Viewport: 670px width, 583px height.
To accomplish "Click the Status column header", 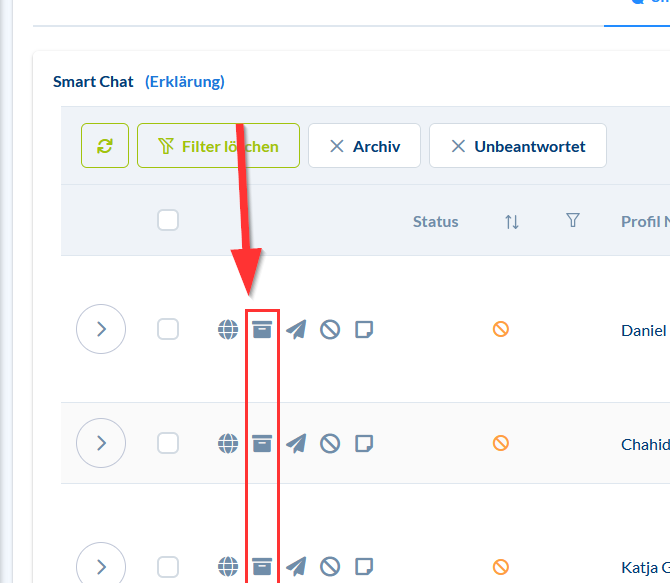I will pos(436,222).
